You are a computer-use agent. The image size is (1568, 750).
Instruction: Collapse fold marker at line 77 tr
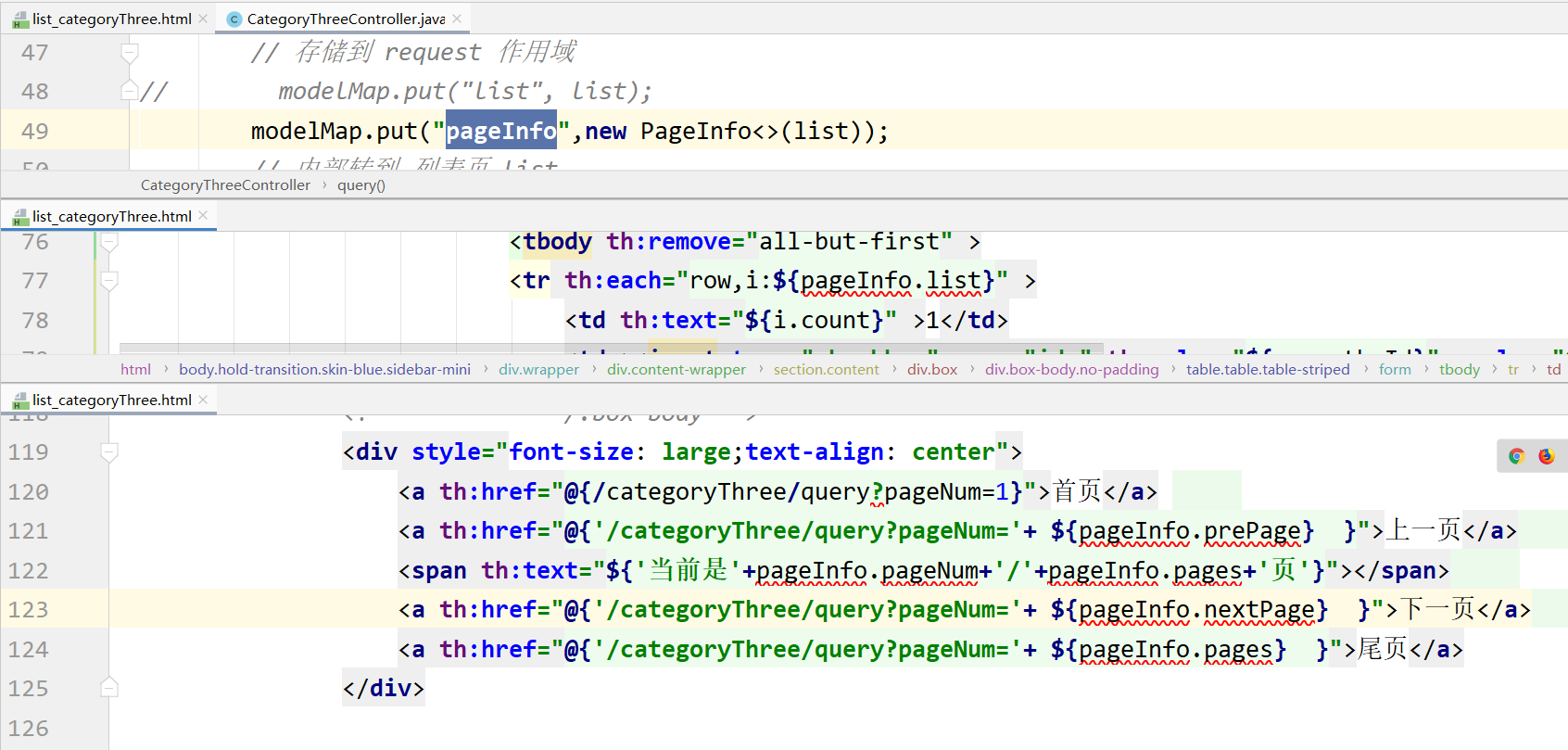[x=108, y=281]
